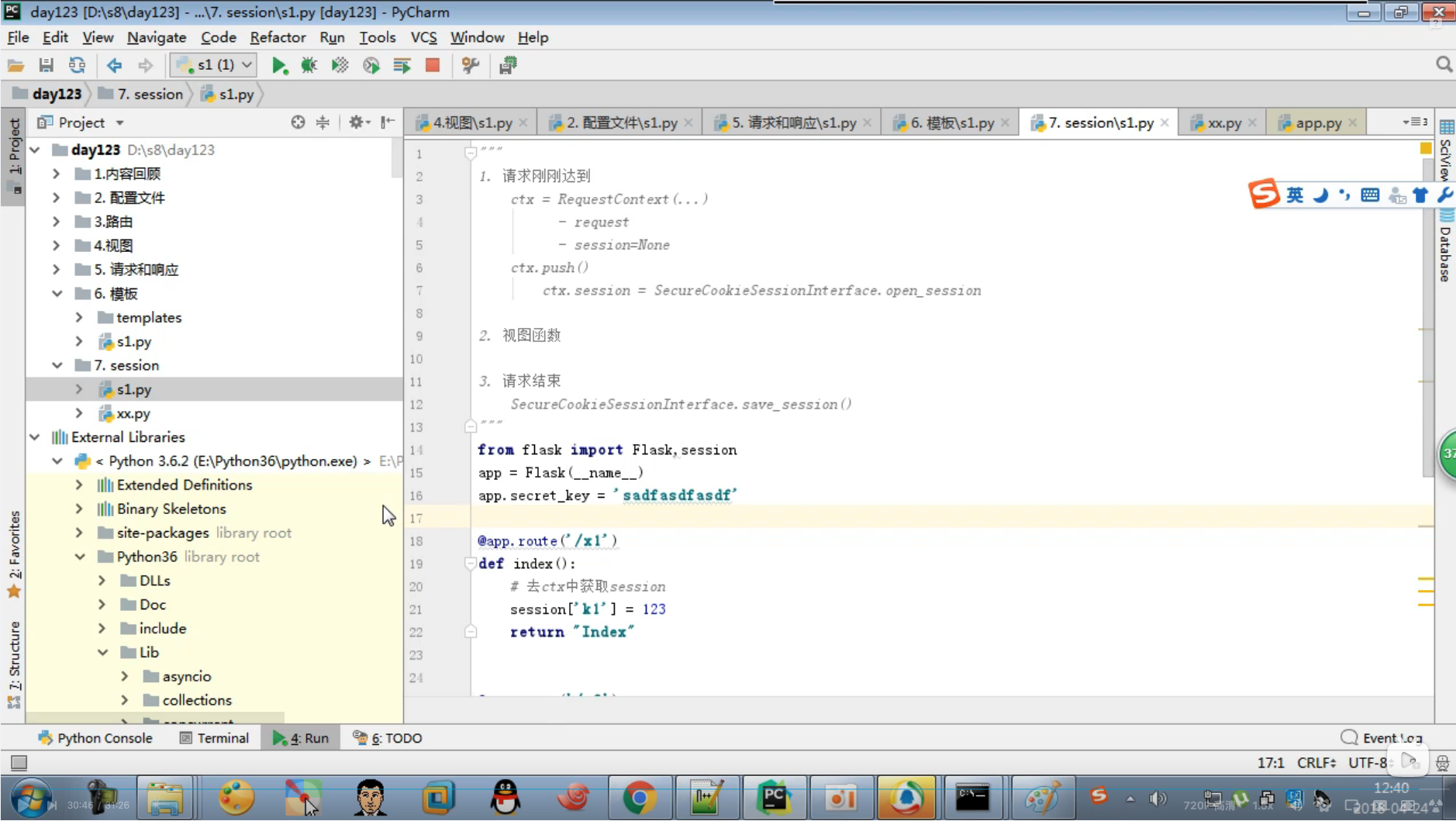The height and width of the screenshot is (821, 1456).
Task: Click the orange warning marker in the editor stripe
Action: pos(1426,148)
